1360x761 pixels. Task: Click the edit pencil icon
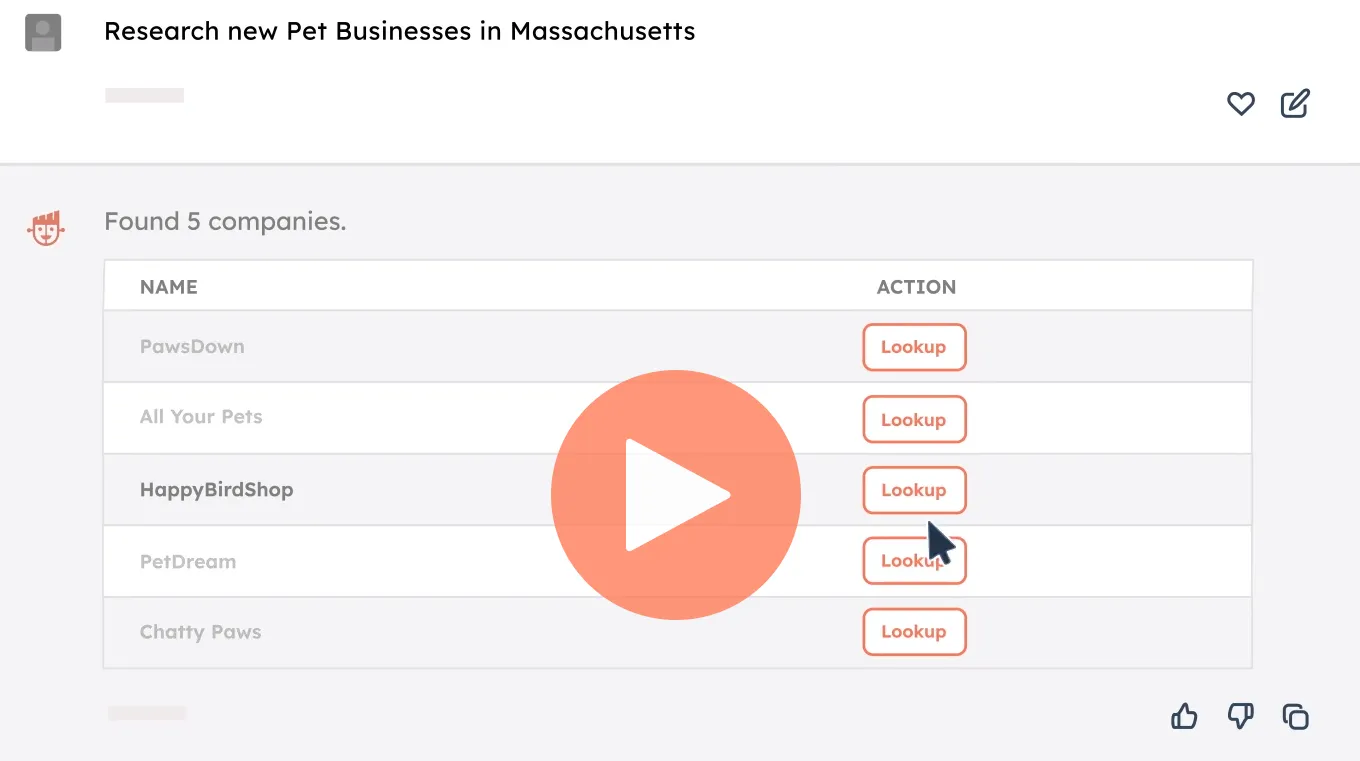pos(1295,103)
